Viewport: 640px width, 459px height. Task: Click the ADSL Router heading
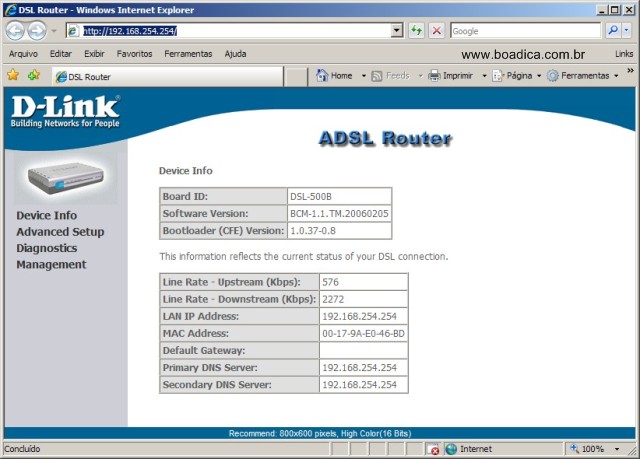[x=385, y=138]
